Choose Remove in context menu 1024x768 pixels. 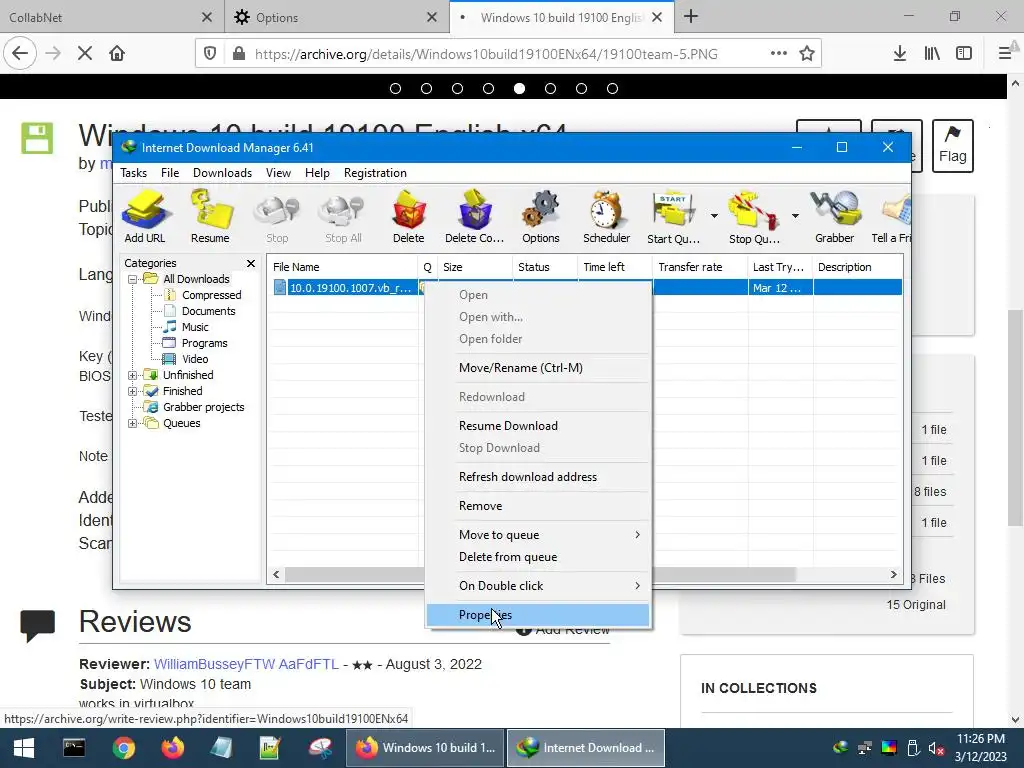click(538, 505)
